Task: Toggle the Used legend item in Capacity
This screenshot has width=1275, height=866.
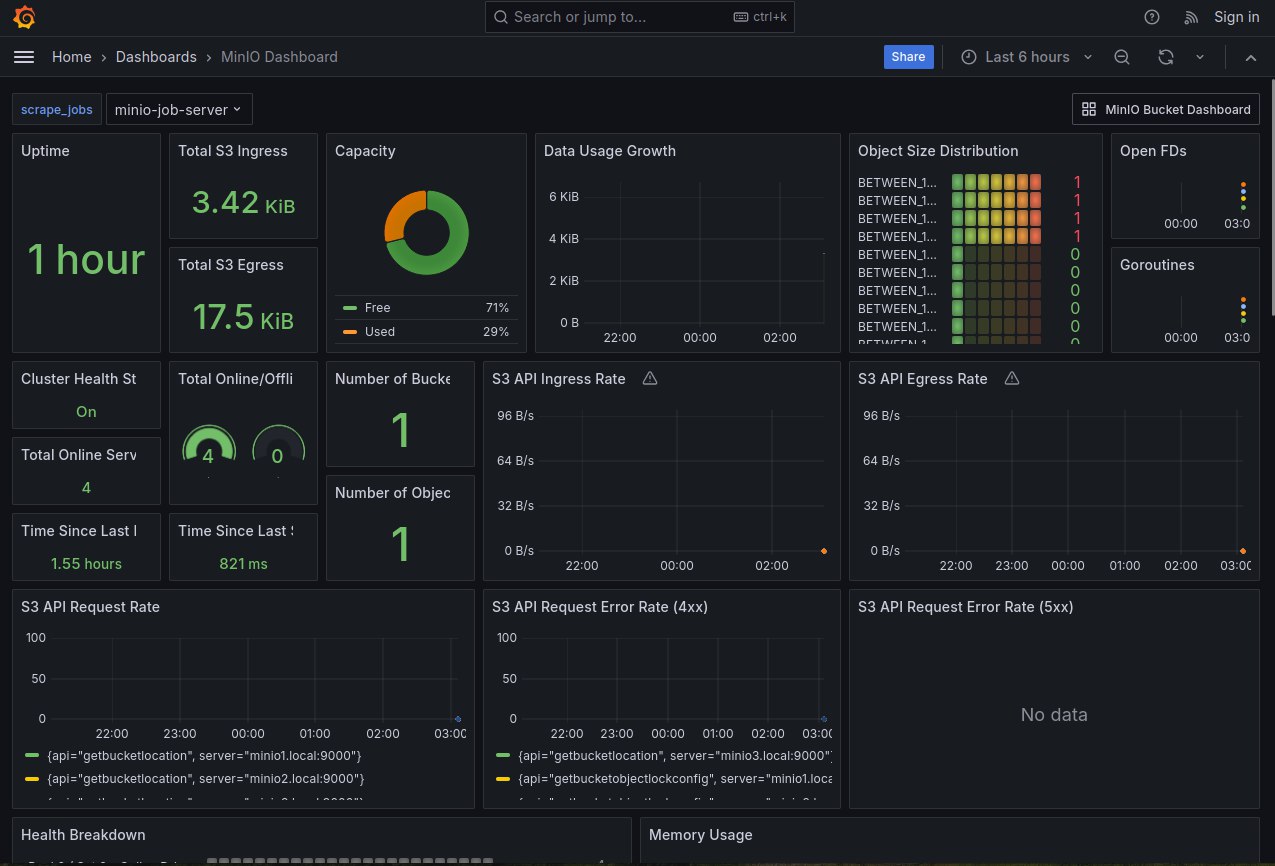Action: click(380, 331)
